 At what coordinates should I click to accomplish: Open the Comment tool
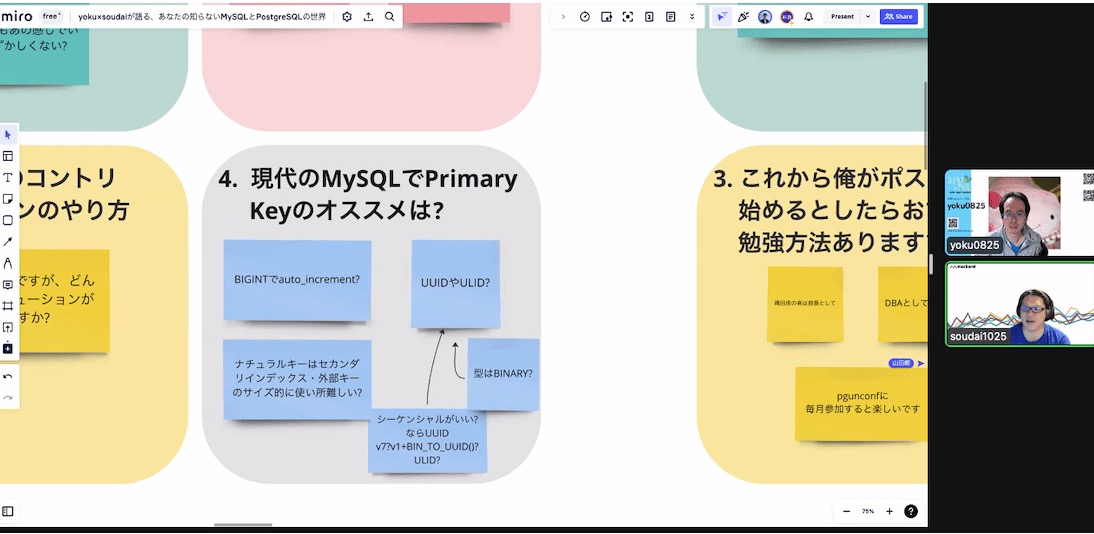coord(8,285)
